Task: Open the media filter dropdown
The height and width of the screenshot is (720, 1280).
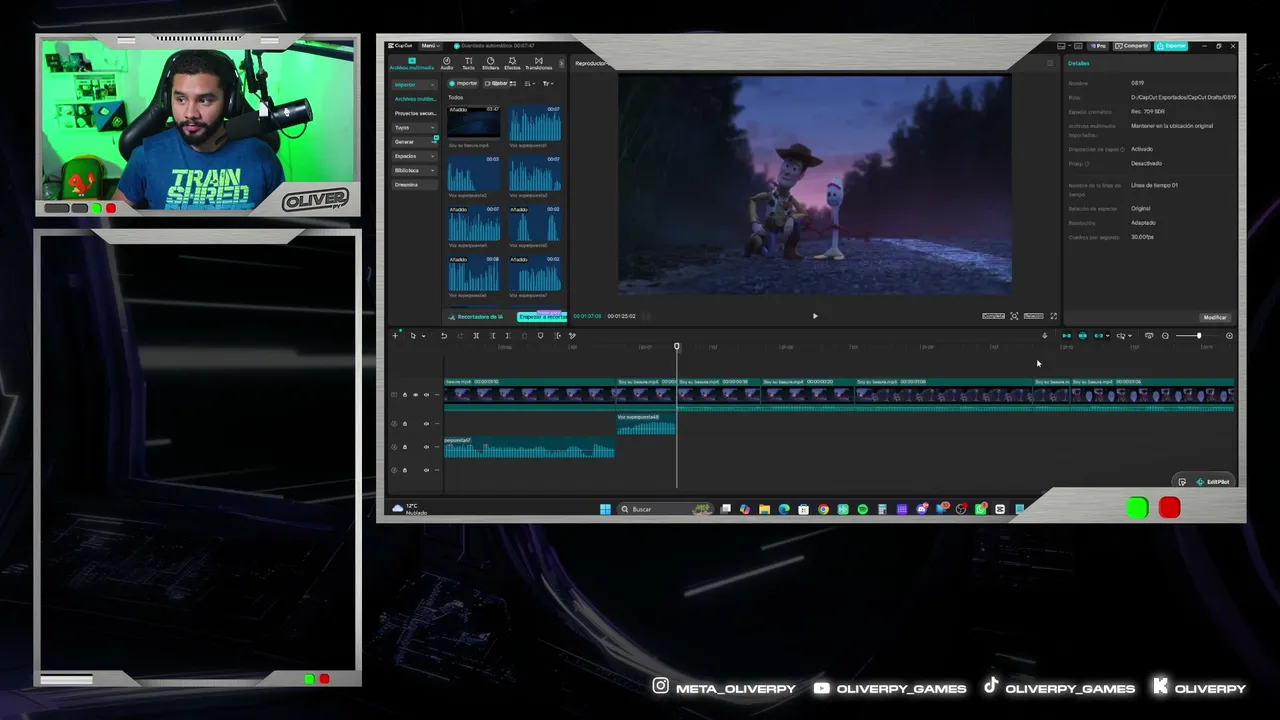Action: coord(548,83)
